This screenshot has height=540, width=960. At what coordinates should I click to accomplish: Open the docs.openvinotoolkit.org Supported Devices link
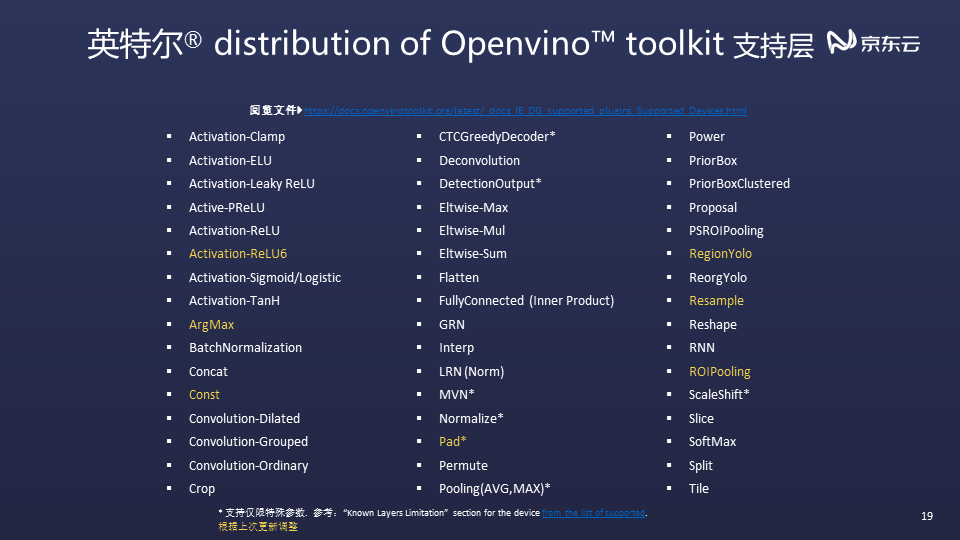pyautogui.click(x=525, y=111)
